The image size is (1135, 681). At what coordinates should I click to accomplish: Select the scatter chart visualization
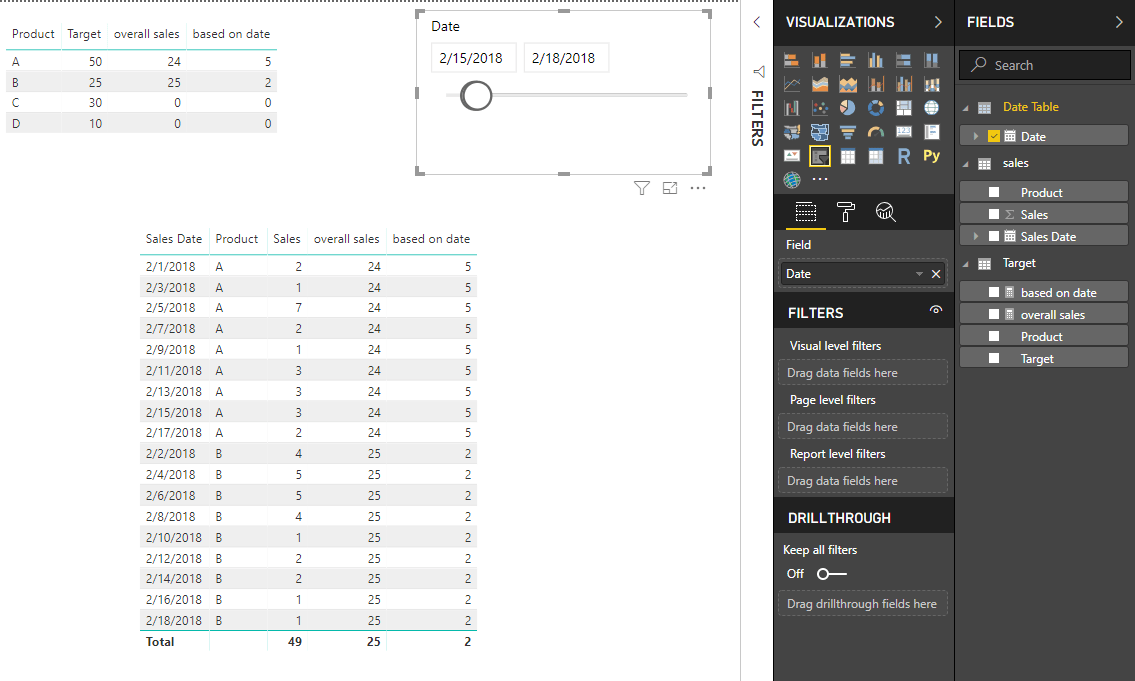coord(819,108)
